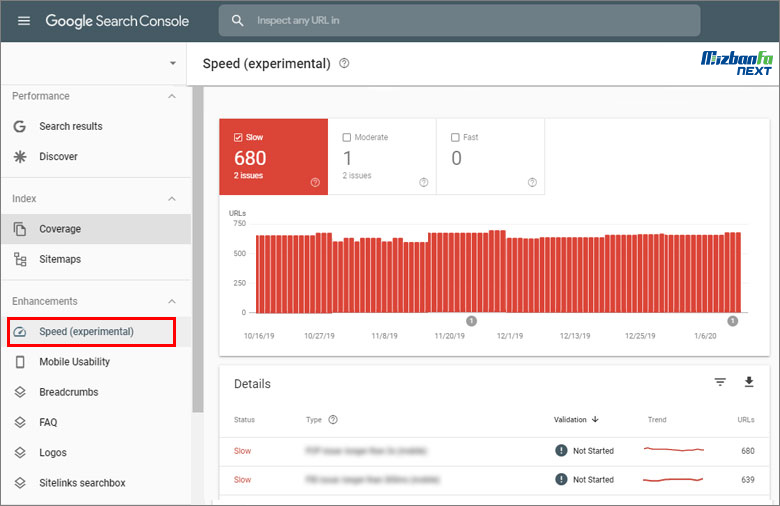Click the Trend column header
Image resolution: width=780 pixels, height=506 pixels.
(657, 420)
